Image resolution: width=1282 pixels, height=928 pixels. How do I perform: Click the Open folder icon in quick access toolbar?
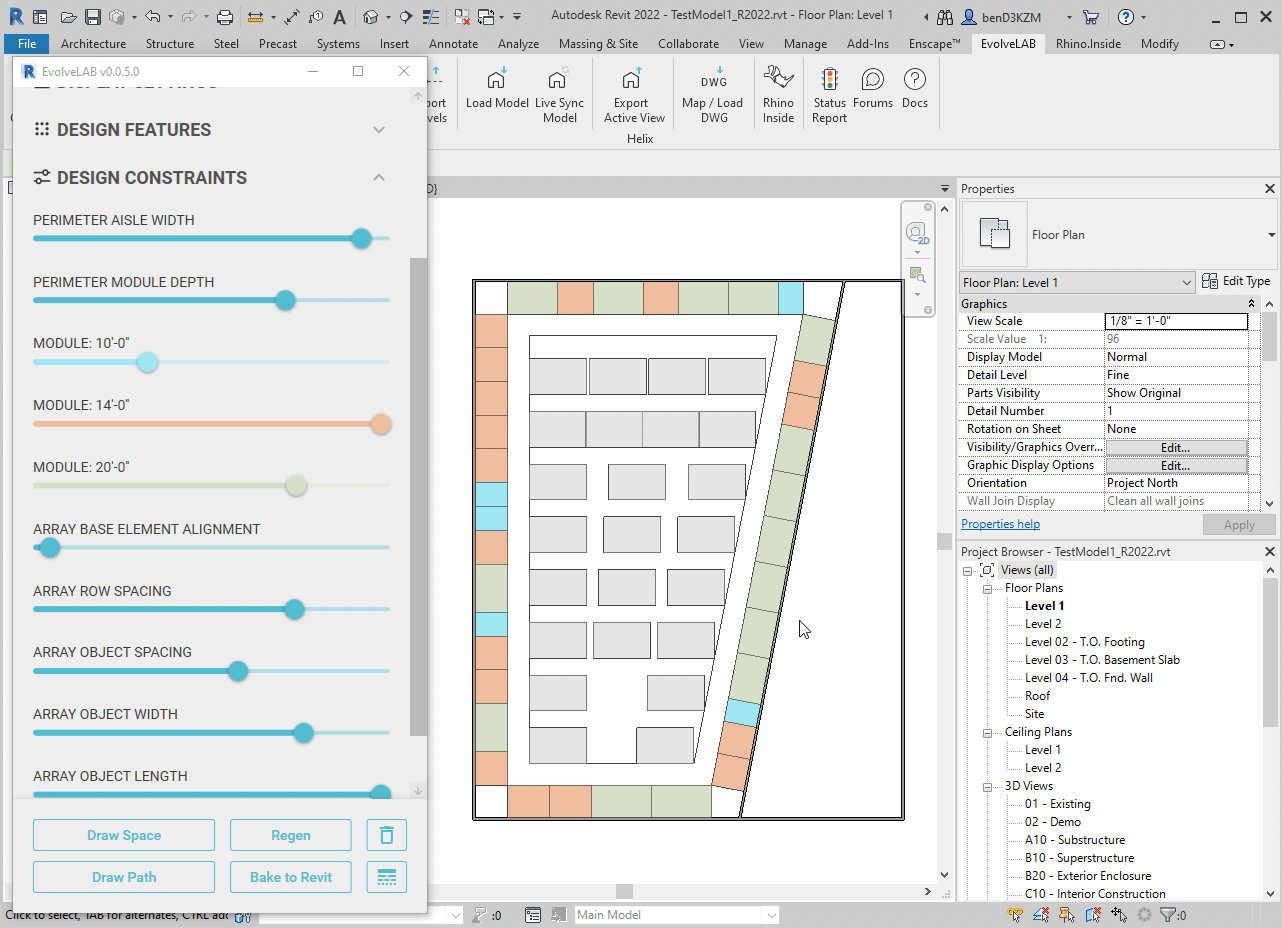point(68,17)
